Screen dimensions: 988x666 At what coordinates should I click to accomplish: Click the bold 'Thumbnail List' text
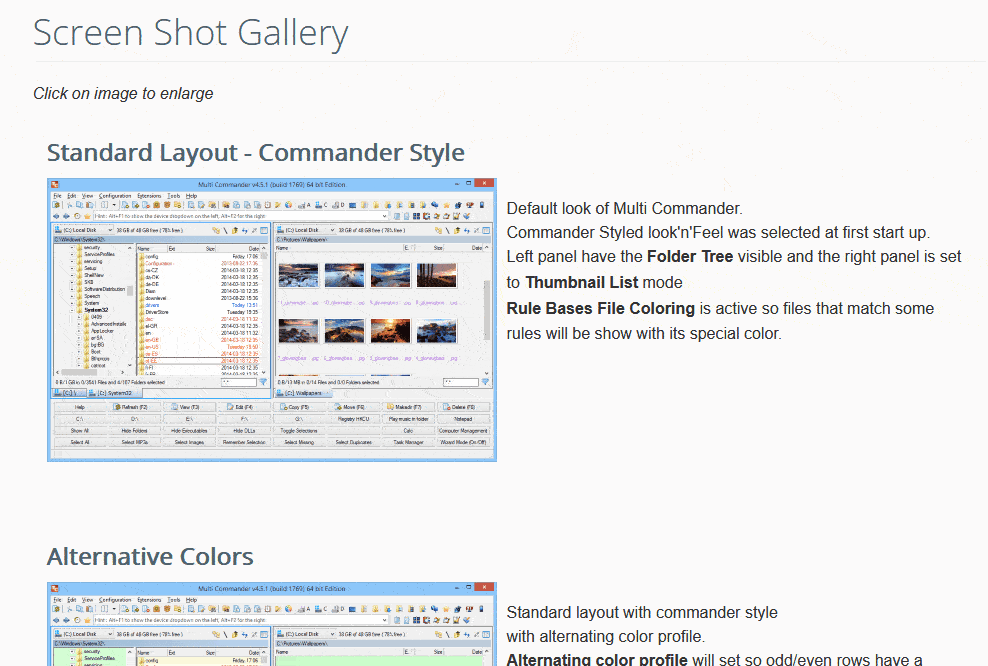[582, 282]
